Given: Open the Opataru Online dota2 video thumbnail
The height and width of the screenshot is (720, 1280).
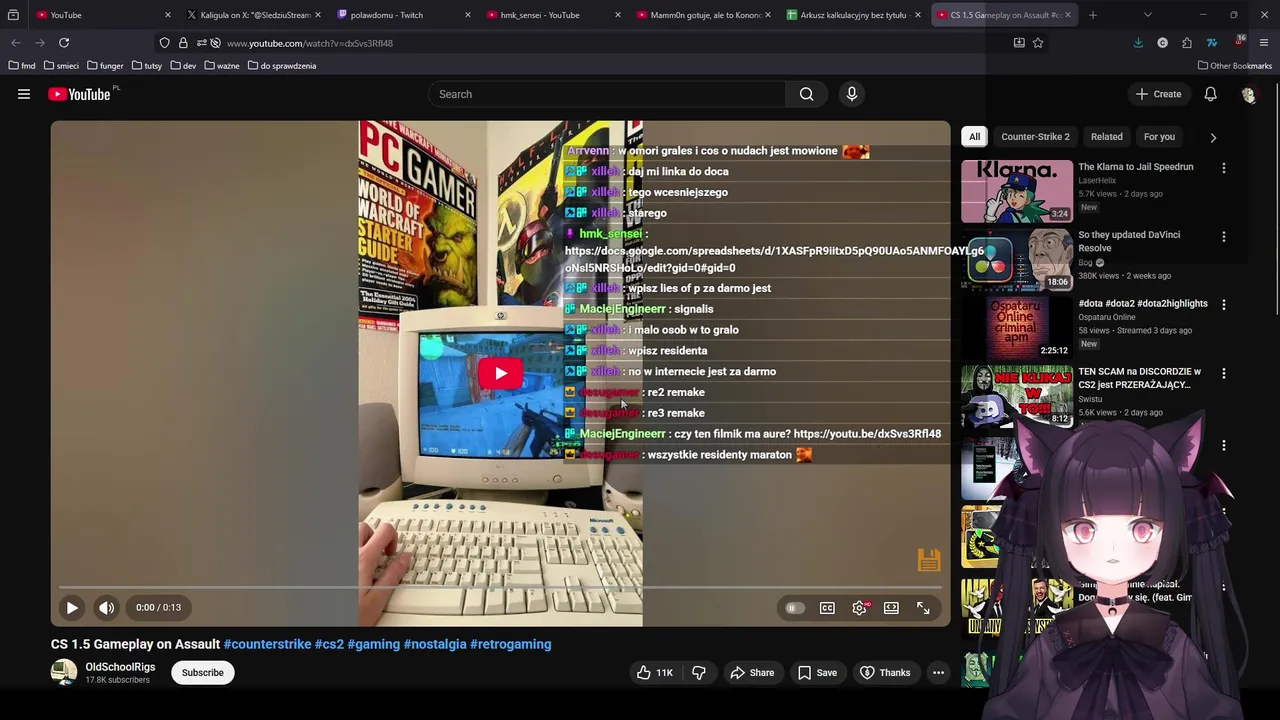Looking at the screenshot, I should point(1017,327).
